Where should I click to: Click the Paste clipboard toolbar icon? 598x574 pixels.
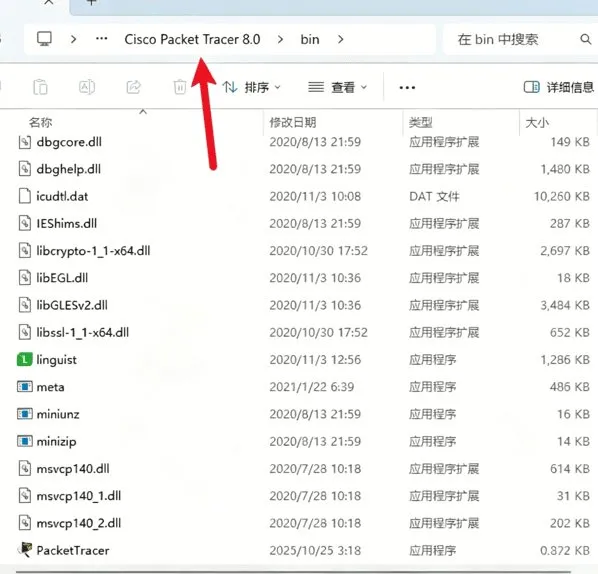coord(40,87)
